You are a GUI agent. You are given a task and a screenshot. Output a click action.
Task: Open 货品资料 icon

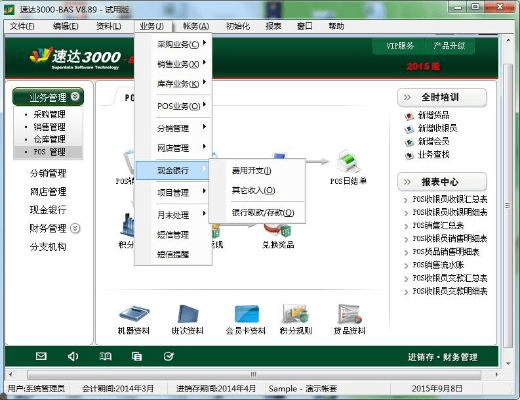350,314
